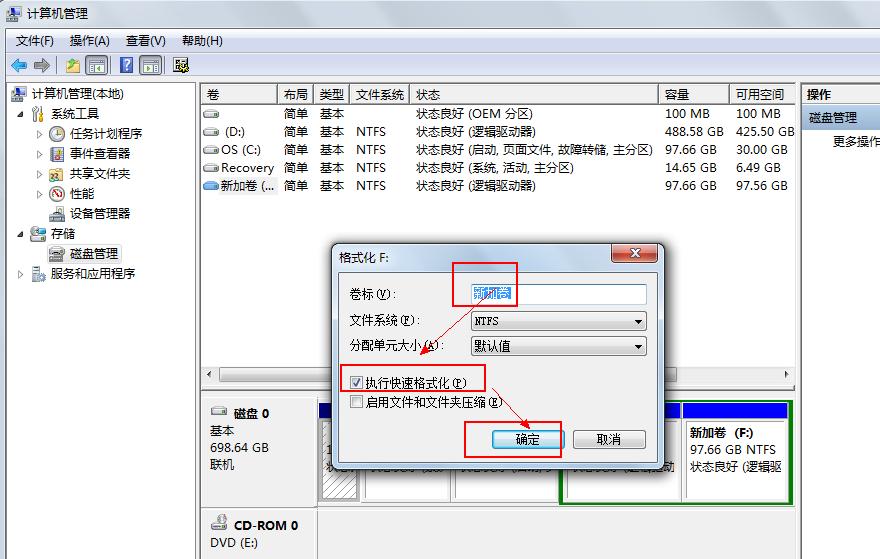Click the Forward arrow toolbar icon
880x559 pixels.
tap(42, 66)
